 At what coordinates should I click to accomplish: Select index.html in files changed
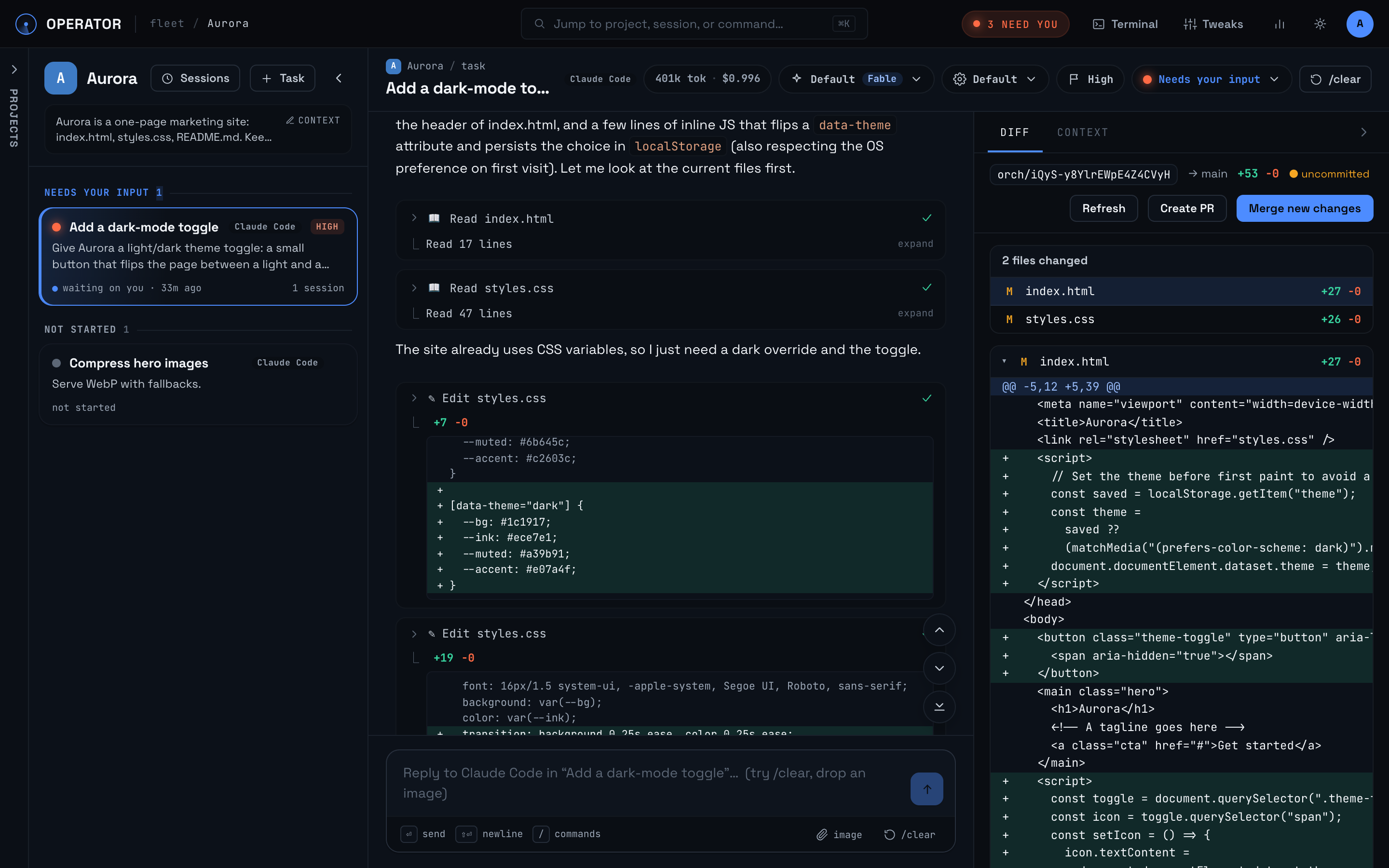coord(1181,291)
